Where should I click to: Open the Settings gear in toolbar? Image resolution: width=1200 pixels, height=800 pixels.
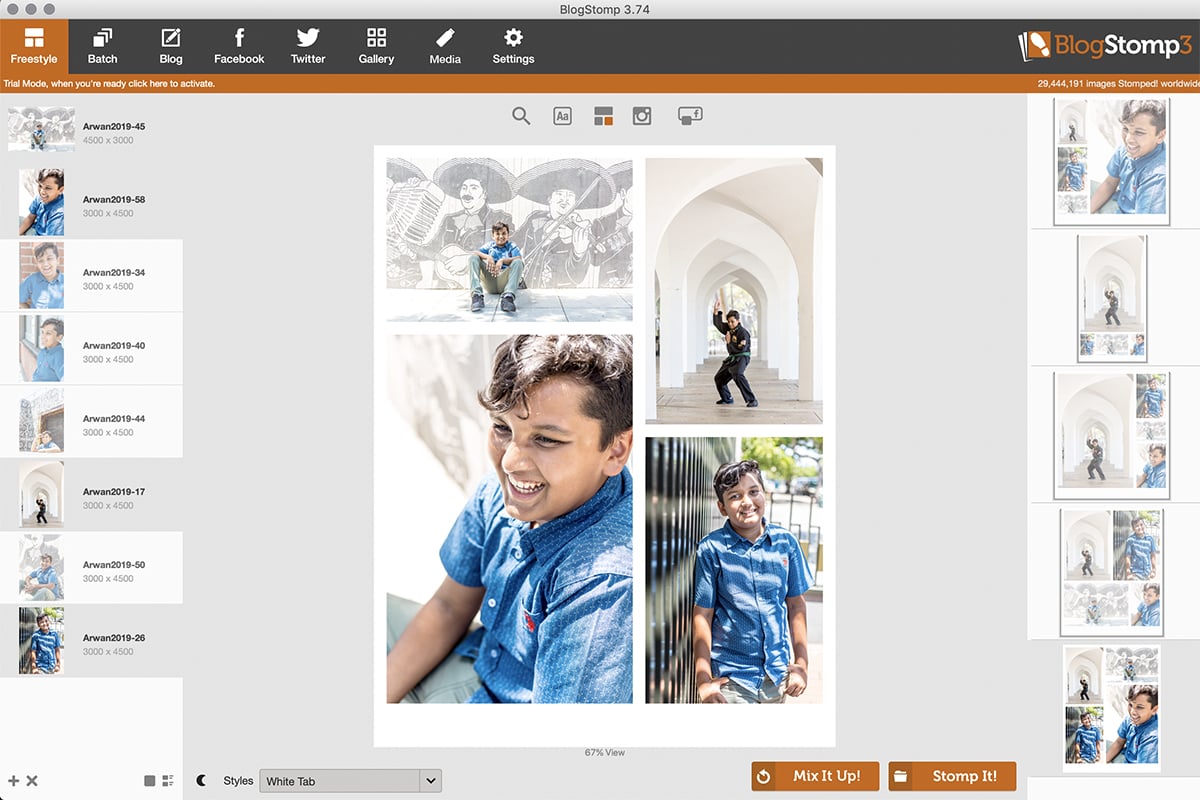click(513, 46)
